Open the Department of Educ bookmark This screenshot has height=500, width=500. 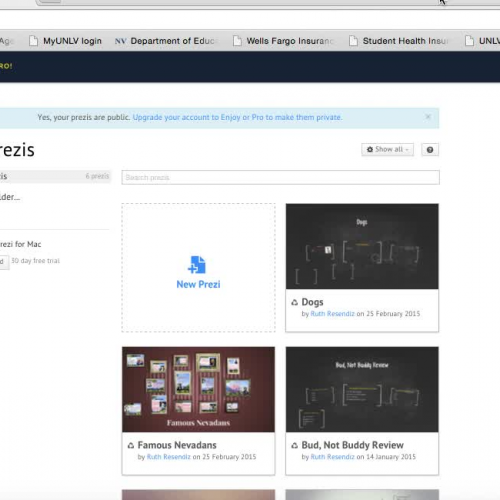(x=165, y=41)
